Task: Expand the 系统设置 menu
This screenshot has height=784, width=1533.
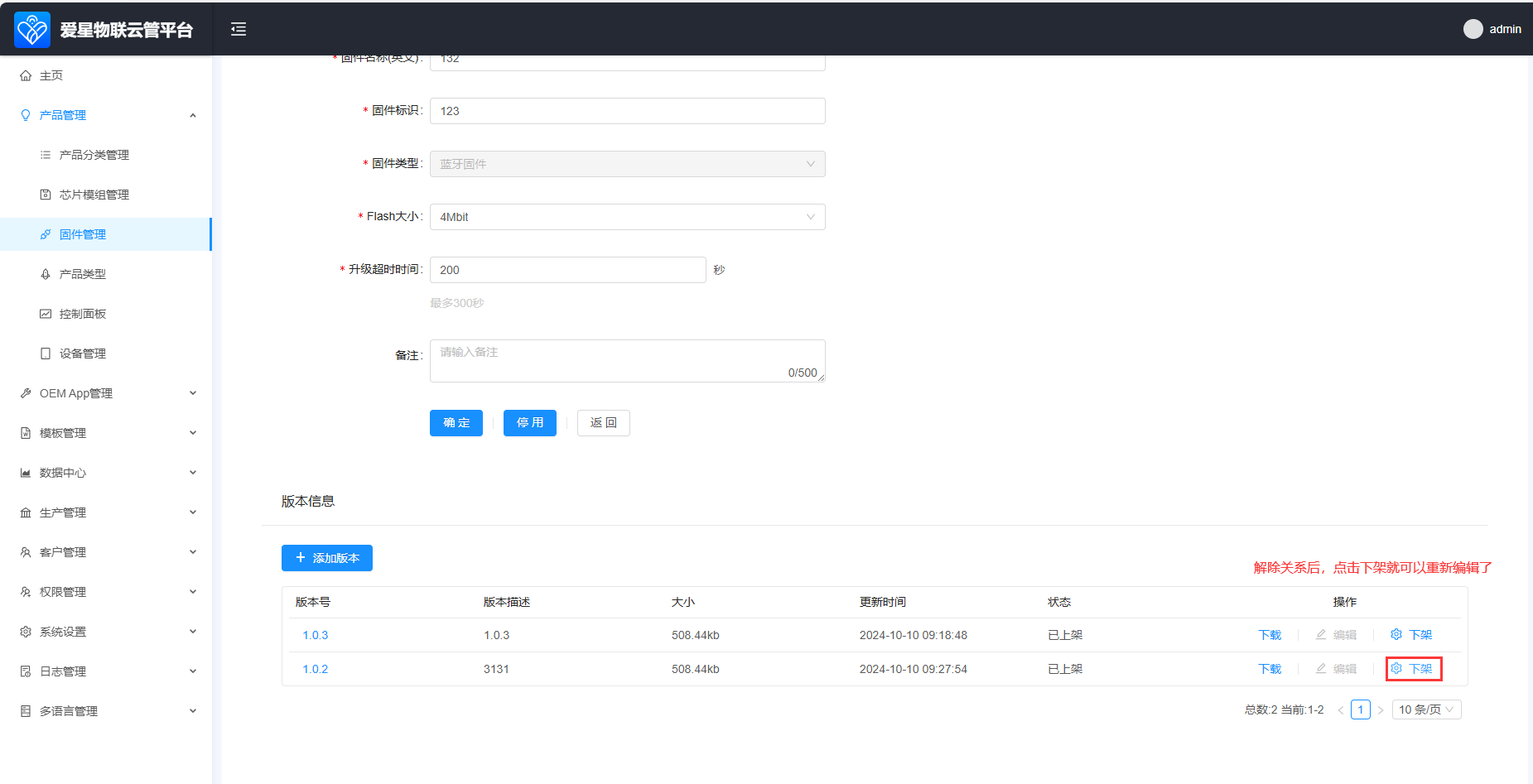Action: 106,632
